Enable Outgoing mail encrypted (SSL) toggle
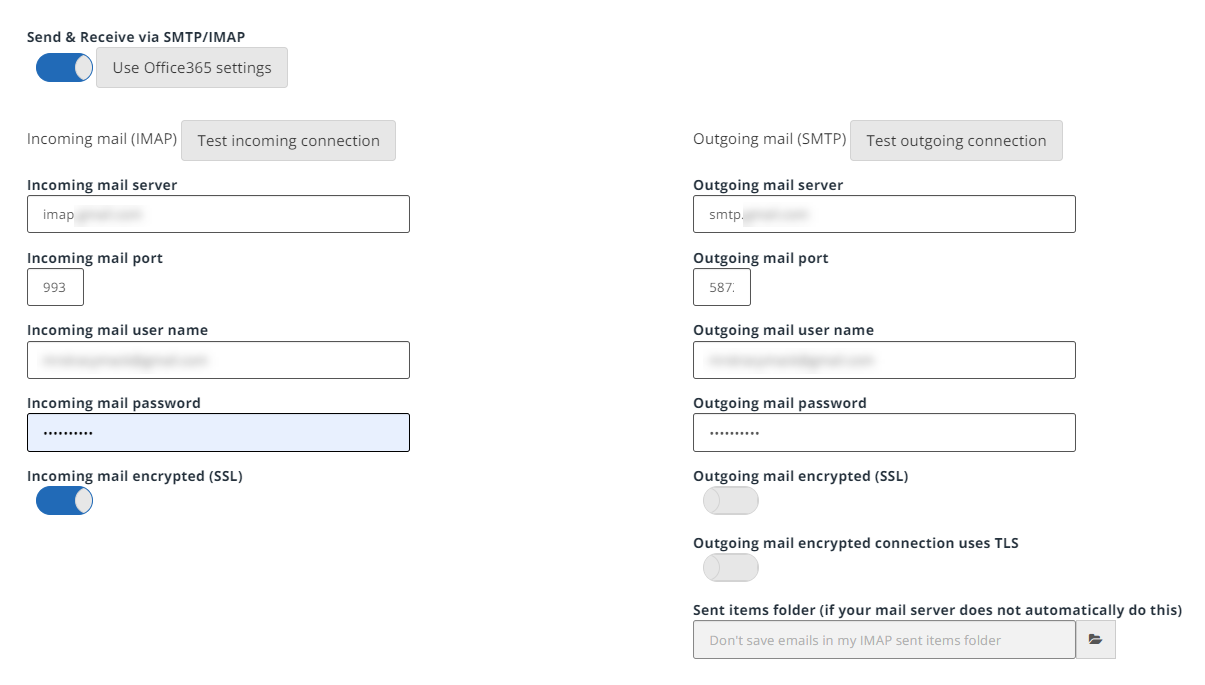The image size is (1205, 685). coord(730,501)
